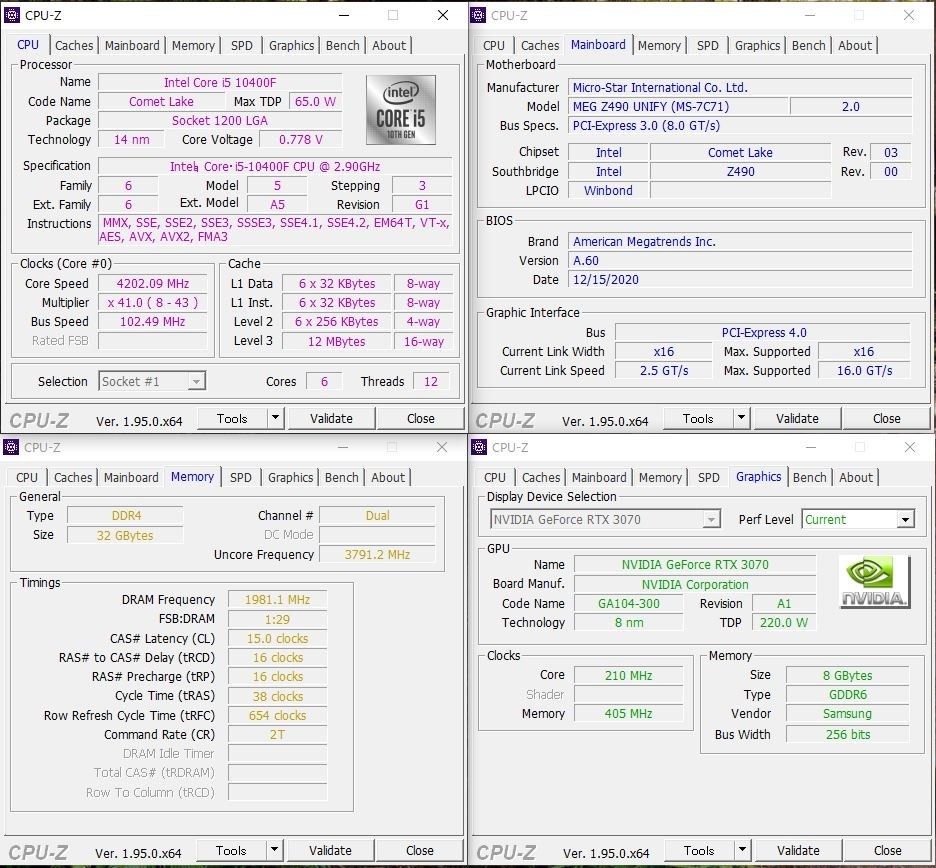Image resolution: width=936 pixels, height=868 pixels.
Task: Expand the Tools arrow in the Memory window
Action: (274, 850)
